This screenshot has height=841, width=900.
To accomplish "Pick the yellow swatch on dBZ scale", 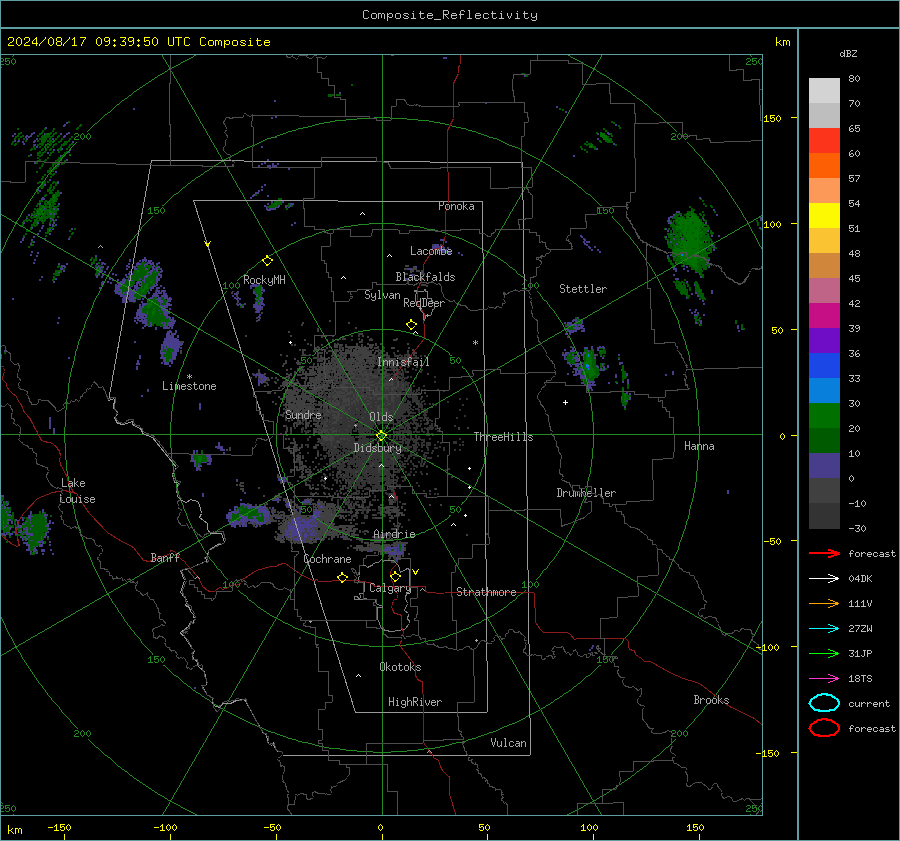I will pyautogui.click(x=824, y=215).
